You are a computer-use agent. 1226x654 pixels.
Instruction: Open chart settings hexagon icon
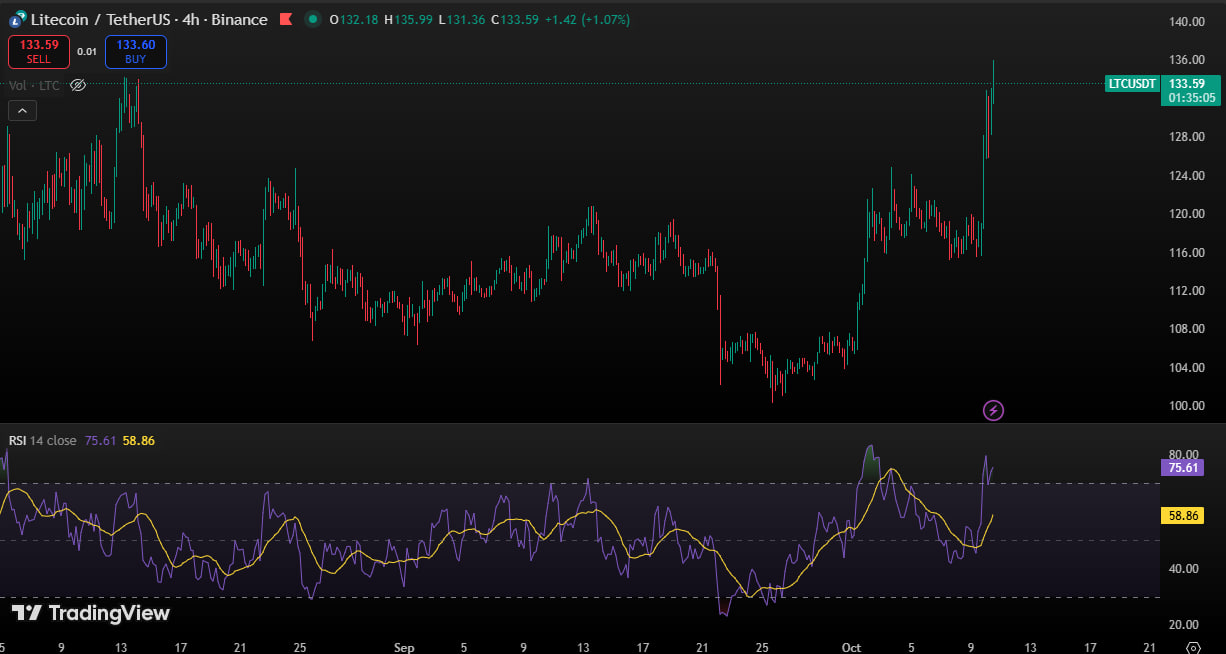[x=1192, y=647]
